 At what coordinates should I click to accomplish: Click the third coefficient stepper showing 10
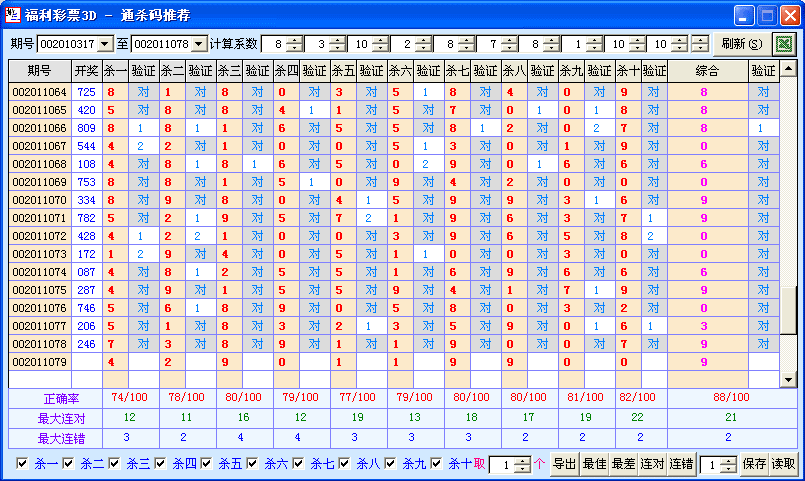[x=380, y=44]
